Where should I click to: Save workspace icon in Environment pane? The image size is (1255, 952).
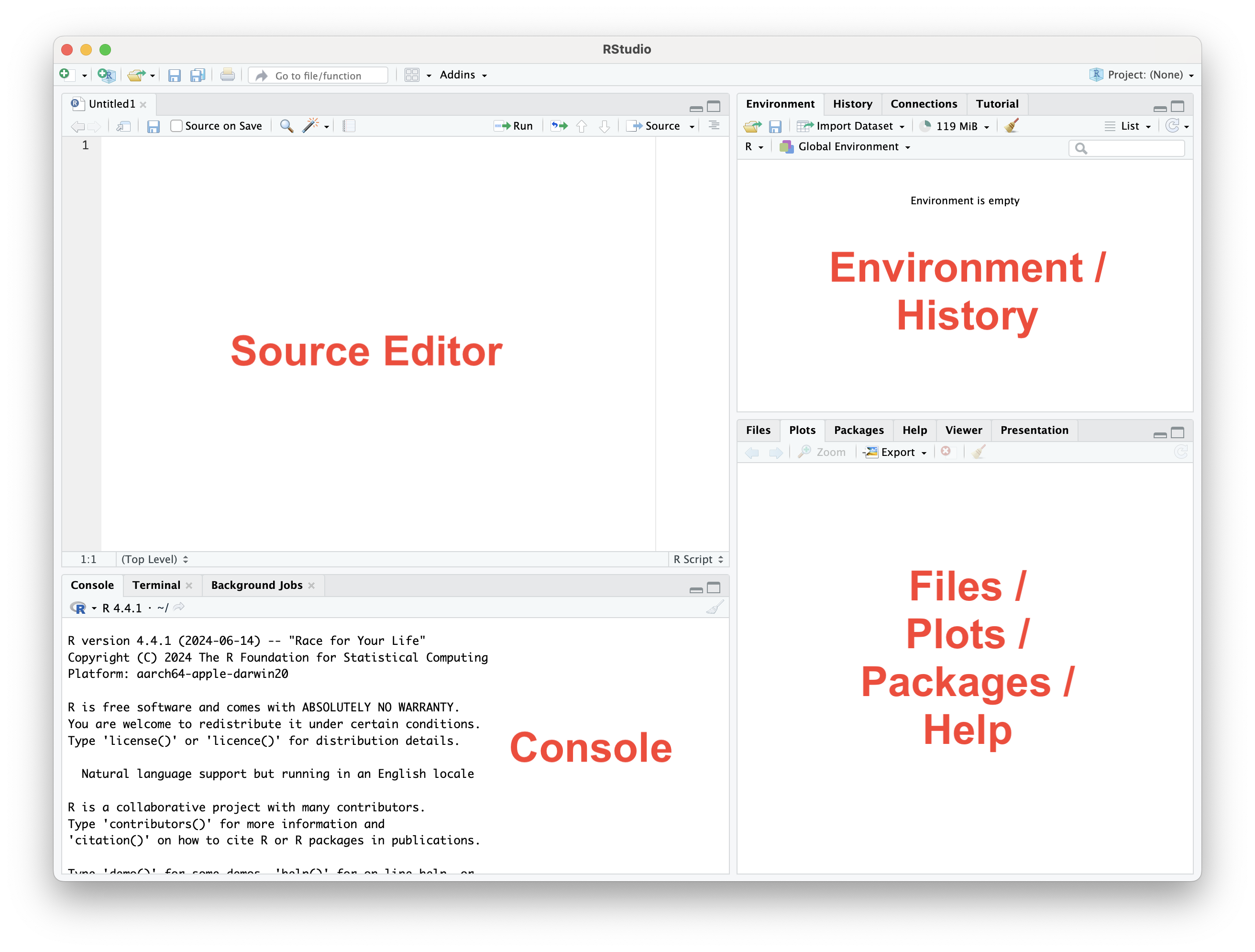pyautogui.click(x=775, y=126)
